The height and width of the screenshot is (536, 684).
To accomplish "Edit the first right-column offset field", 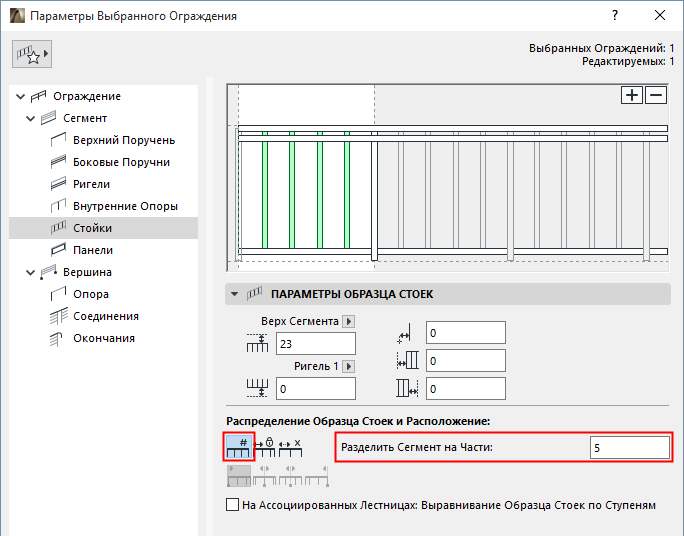I will [466, 333].
